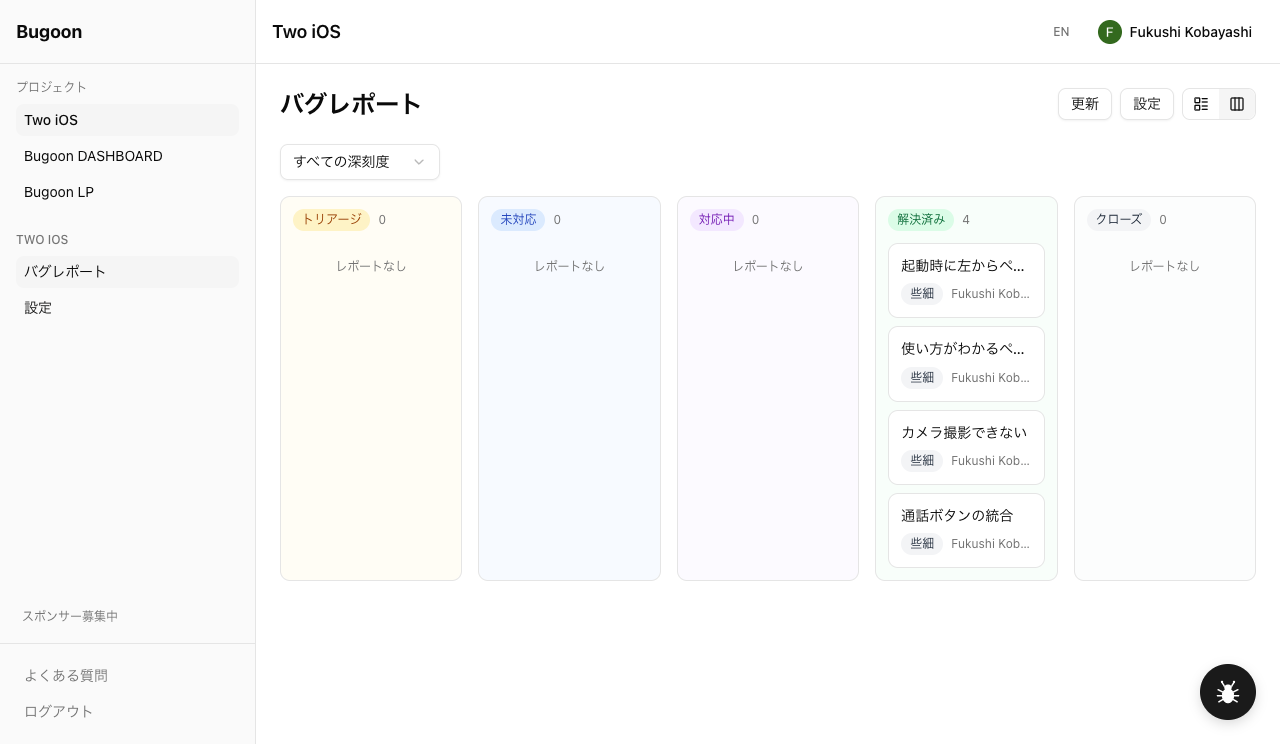Click the トリアージ column label
Viewport: 1280px width, 744px height.
click(331, 220)
